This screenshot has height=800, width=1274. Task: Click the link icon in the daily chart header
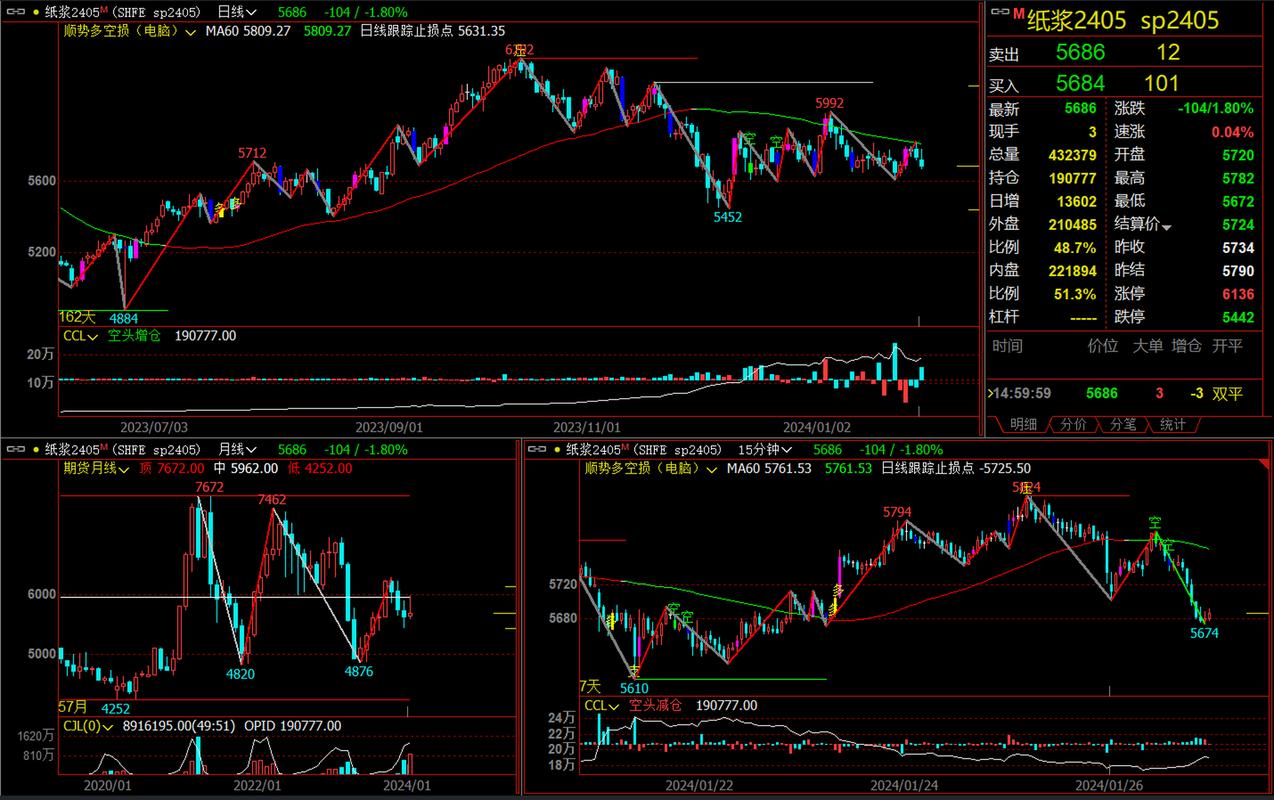coord(16,12)
